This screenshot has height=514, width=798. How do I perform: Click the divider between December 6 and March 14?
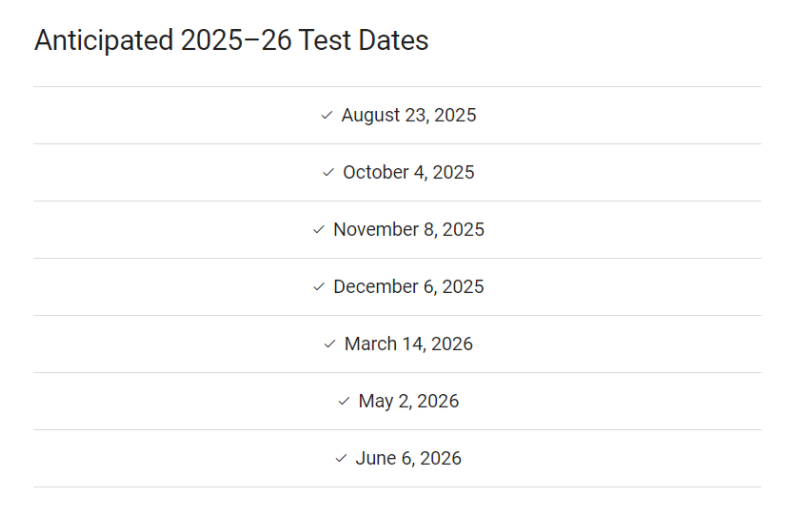(x=397, y=315)
